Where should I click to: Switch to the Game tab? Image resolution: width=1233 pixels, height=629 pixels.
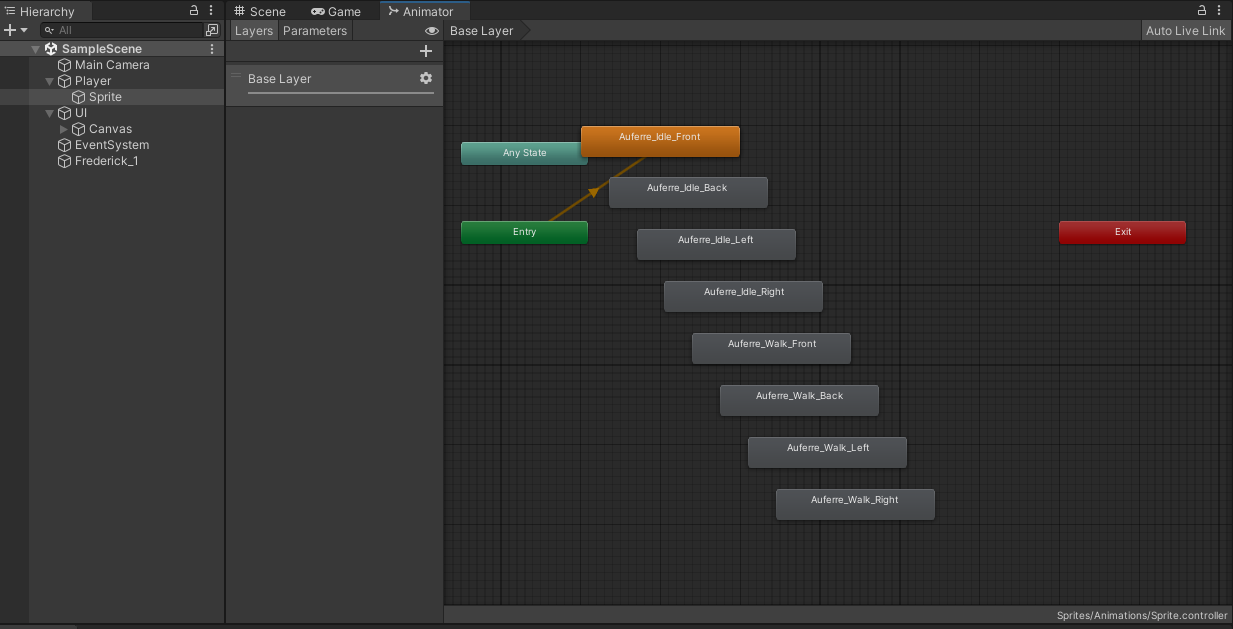click(x=335, y=11)
